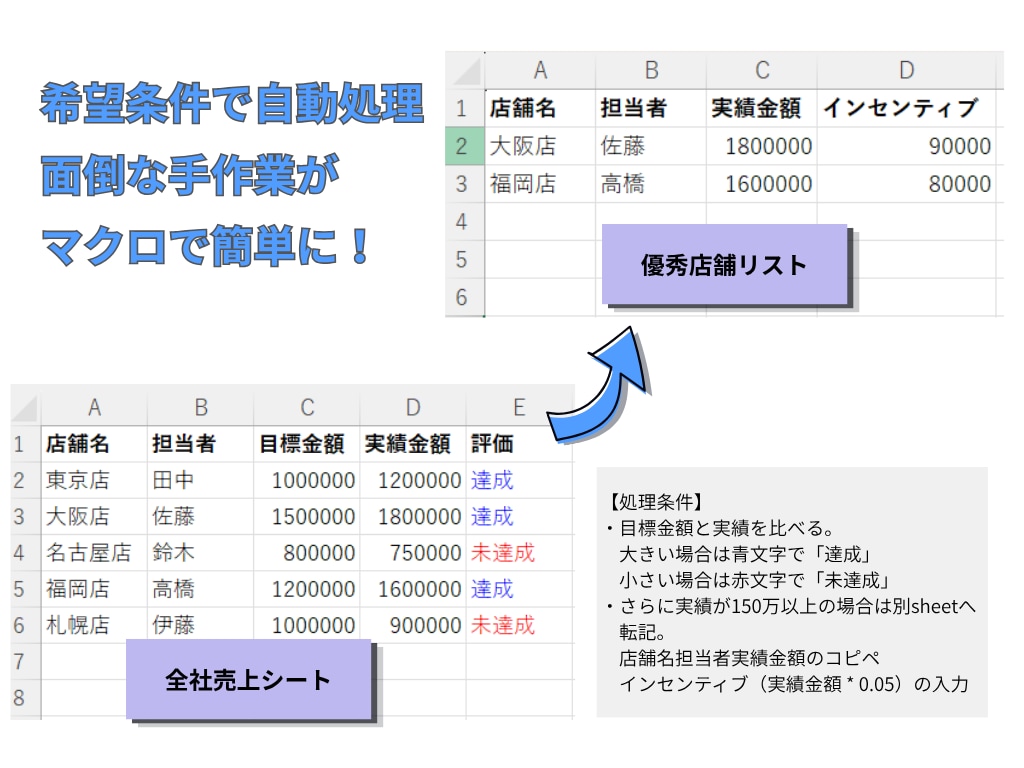Click 大阪店 cell in 優秀店舗リスト sheet
Screen dimensions: 1024x768
pos(540,146)
